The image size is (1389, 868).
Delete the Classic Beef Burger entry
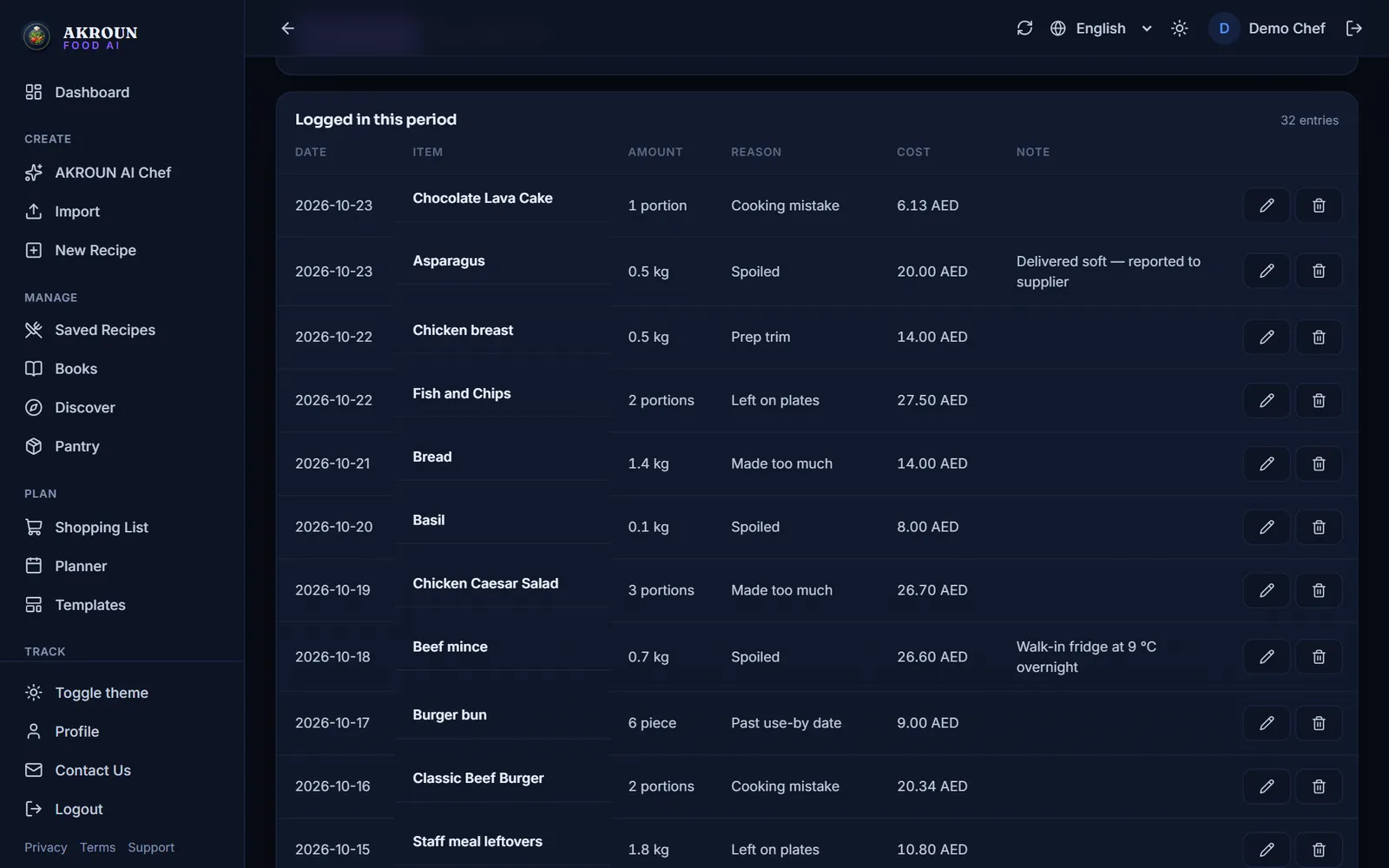1319,786
